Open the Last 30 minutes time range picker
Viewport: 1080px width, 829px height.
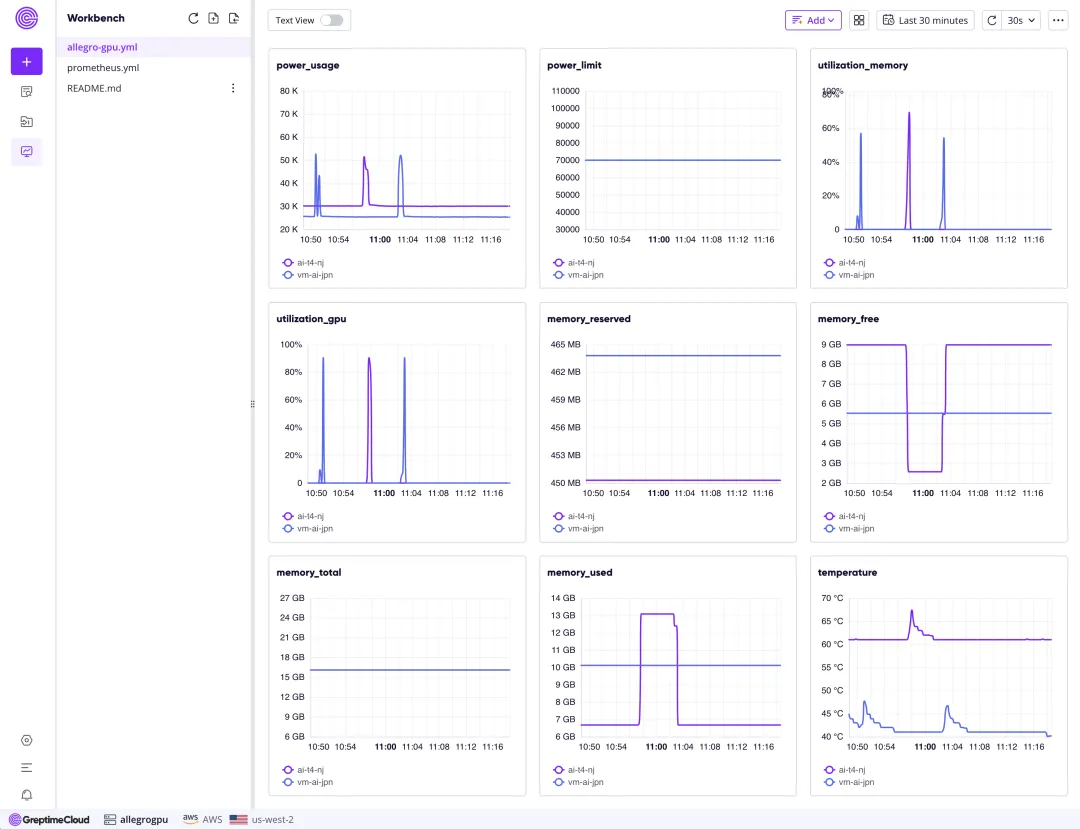tap(925, 20)
